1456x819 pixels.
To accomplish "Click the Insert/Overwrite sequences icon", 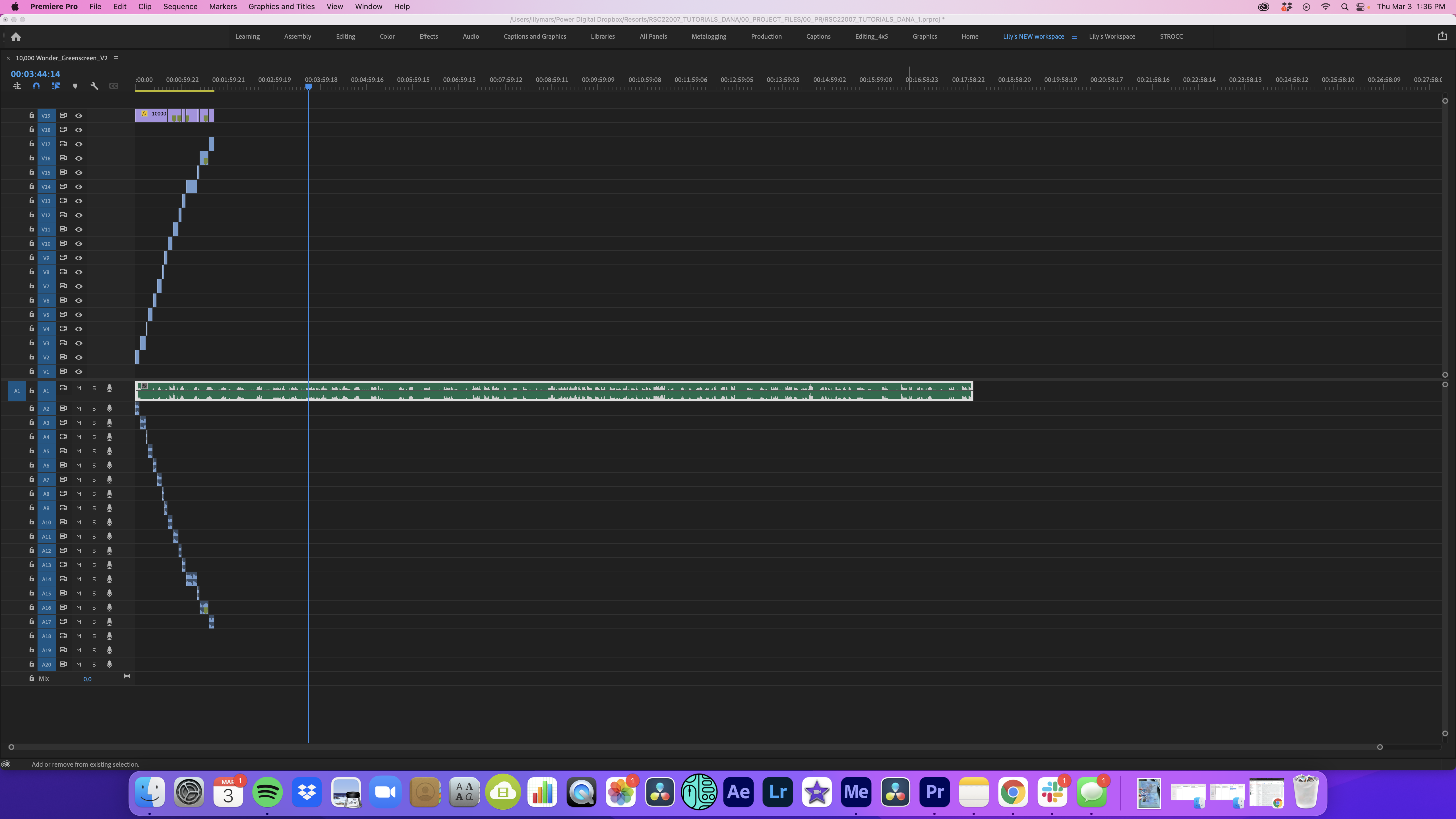I will pos(17,85).
